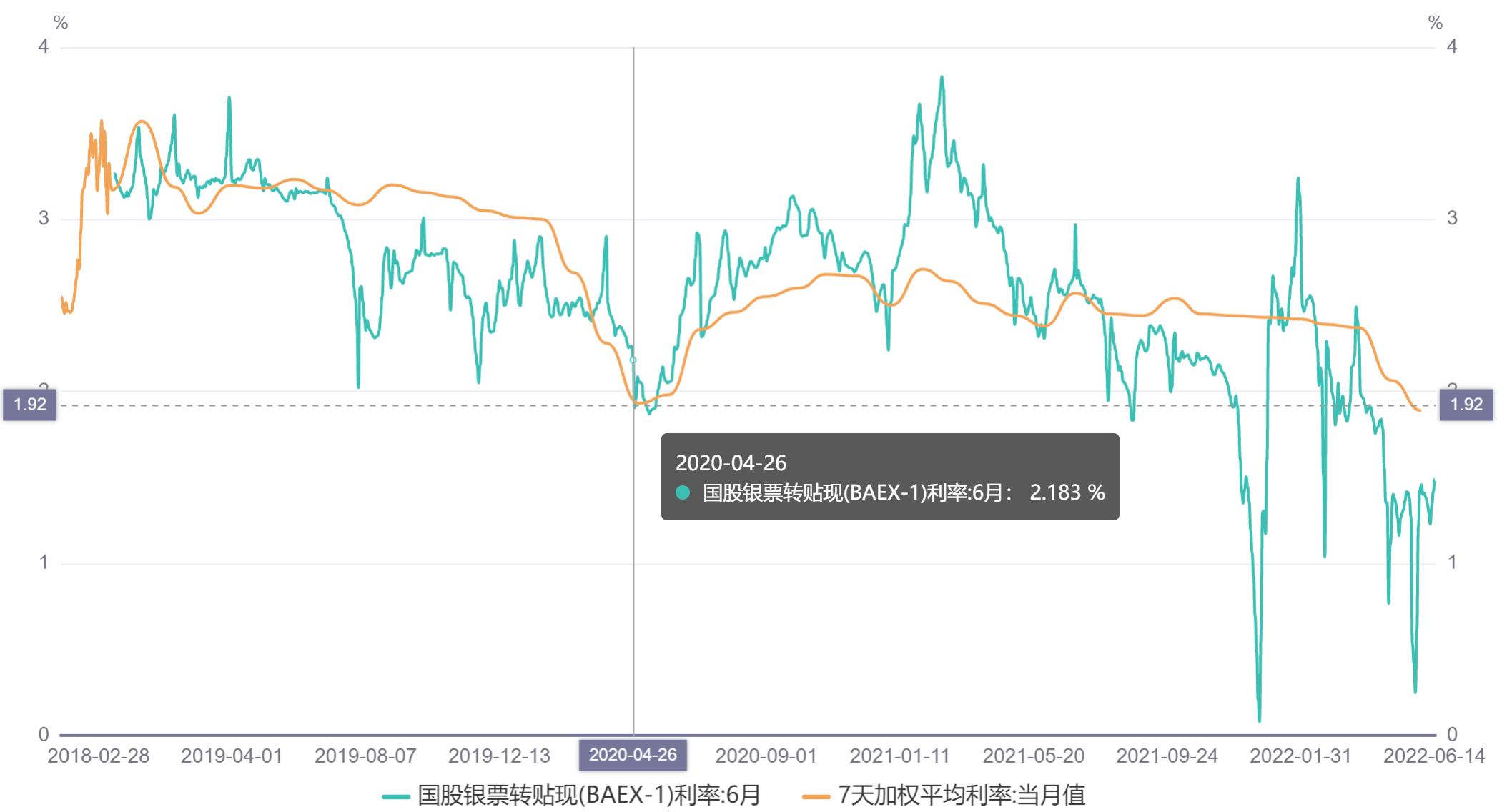Viewport: 1507px width, 812px height.
Task: Click the teal legend line swatch
Action: pyautogui.click(x=396, y=796)
